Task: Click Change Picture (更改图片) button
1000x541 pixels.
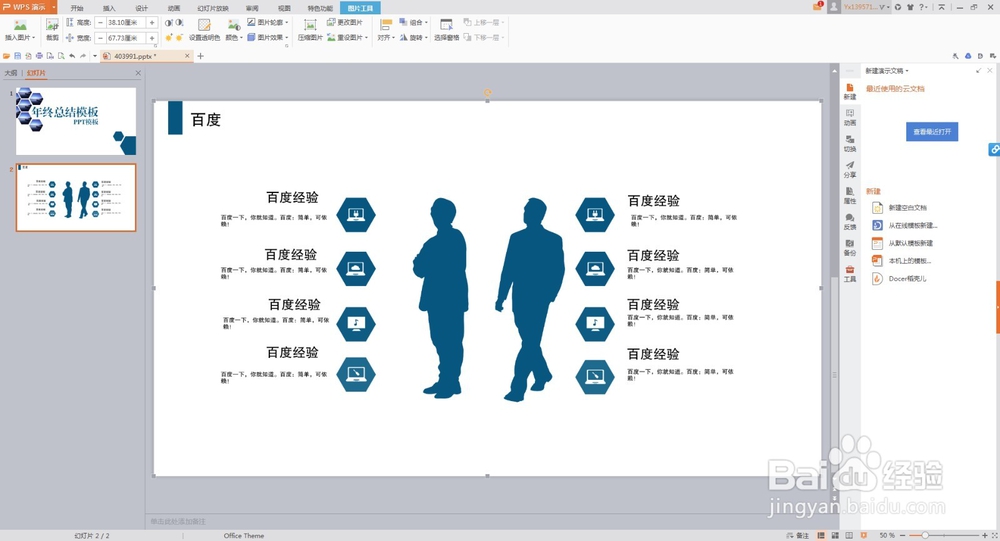Action: [344, 22]
